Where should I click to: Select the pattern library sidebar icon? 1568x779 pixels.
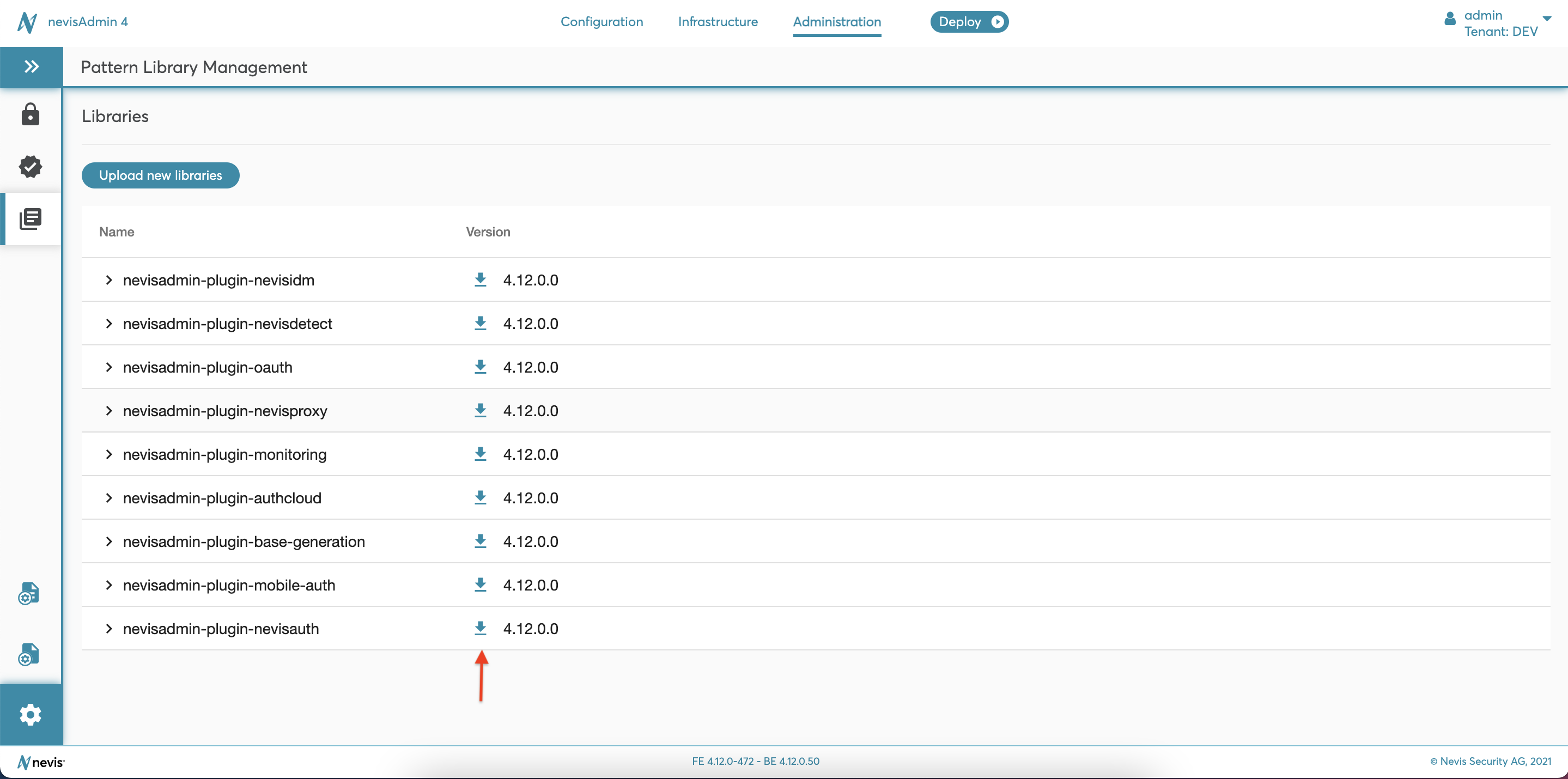pyautogui.click(x=31, y=218)
